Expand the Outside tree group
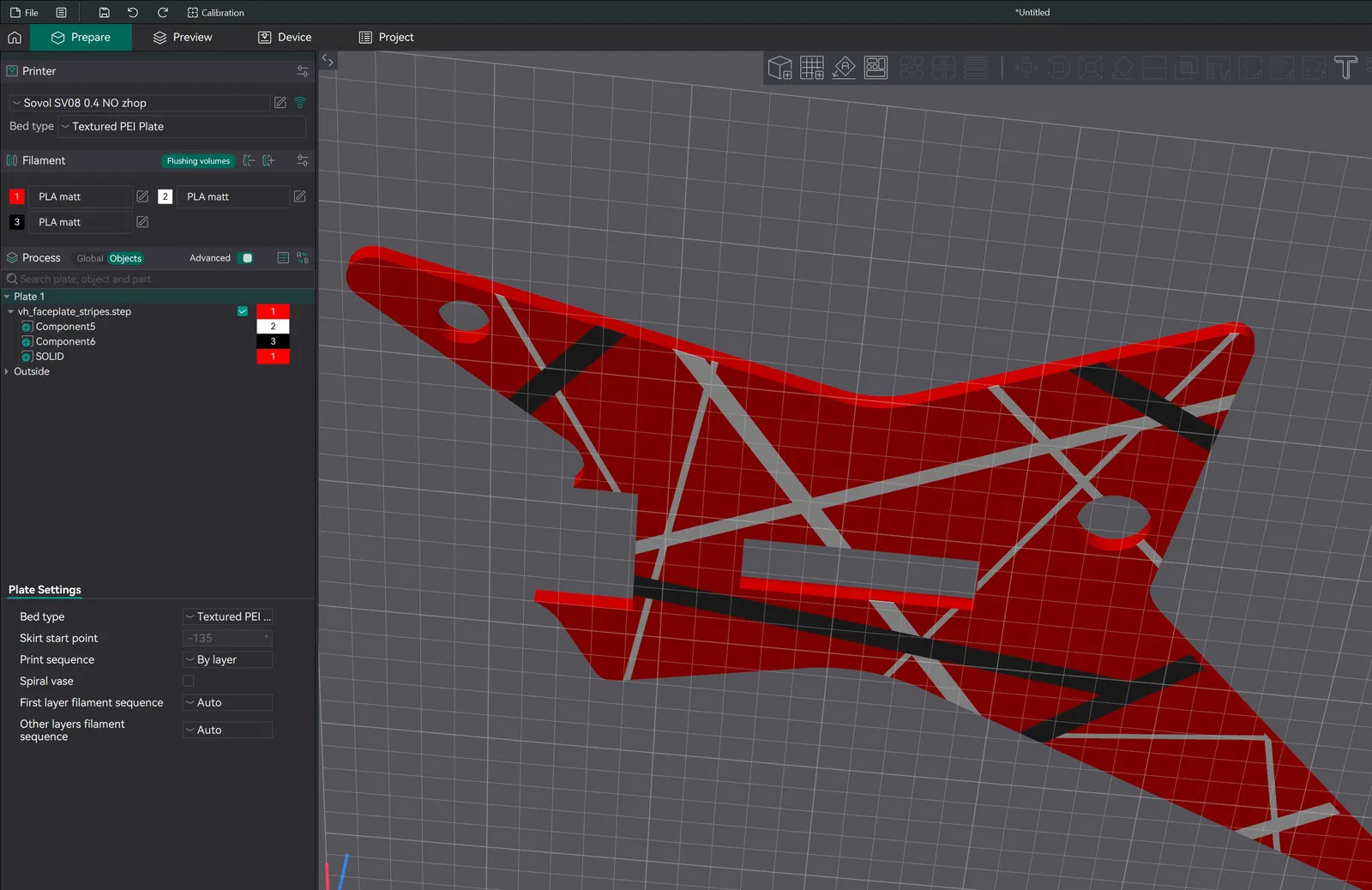Image resolution: width=1372 pixels, height=890 pixels. [x=7, y=371]
